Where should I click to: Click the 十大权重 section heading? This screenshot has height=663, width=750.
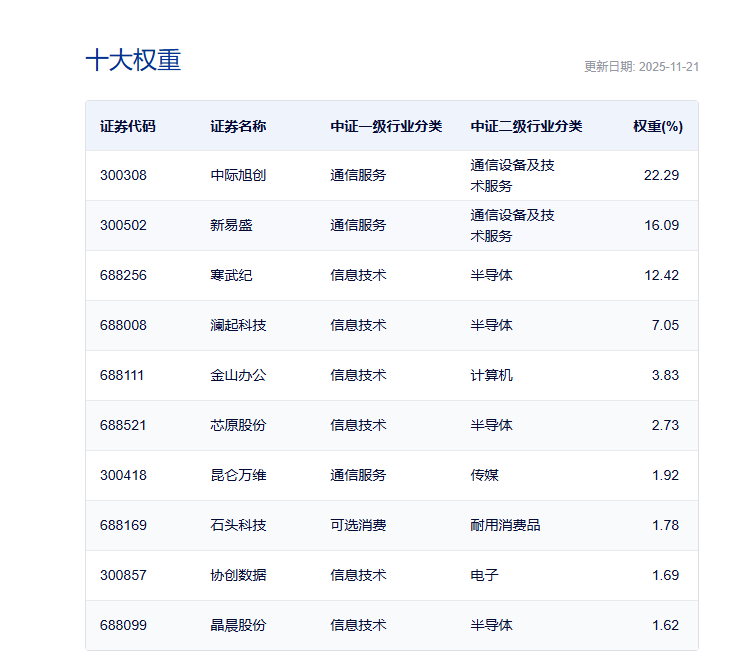(x=133, y=60)
